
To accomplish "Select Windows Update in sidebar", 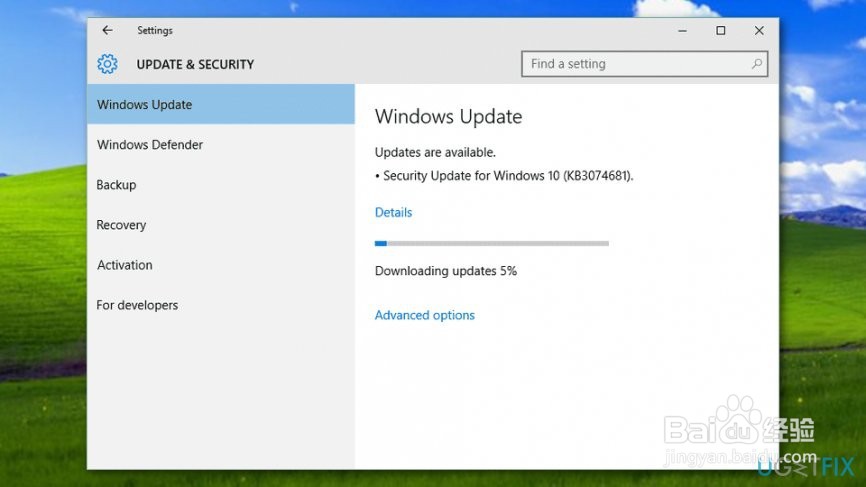I will (x=221, y=104).
